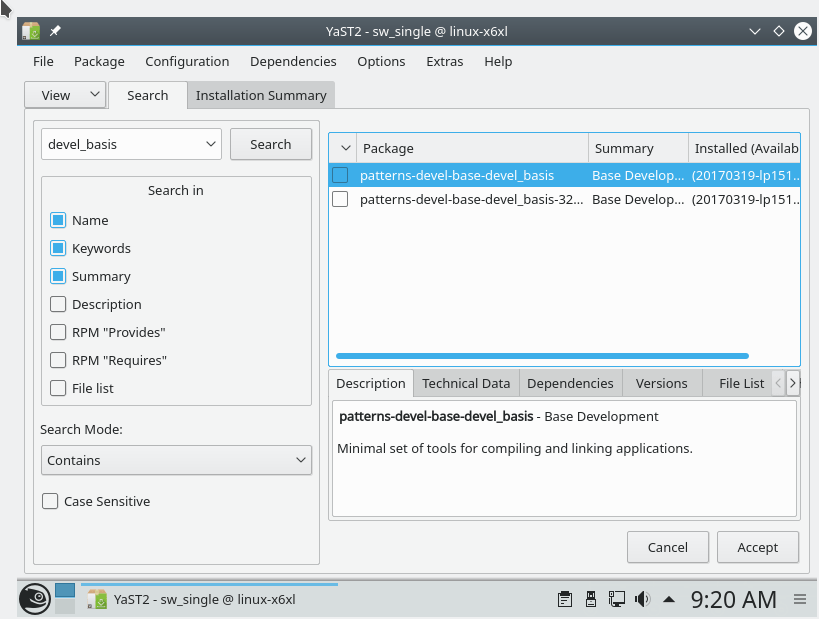Click the Cancel button
The width and height of the screenshot is (819, 619).
[x=668, y=547]
